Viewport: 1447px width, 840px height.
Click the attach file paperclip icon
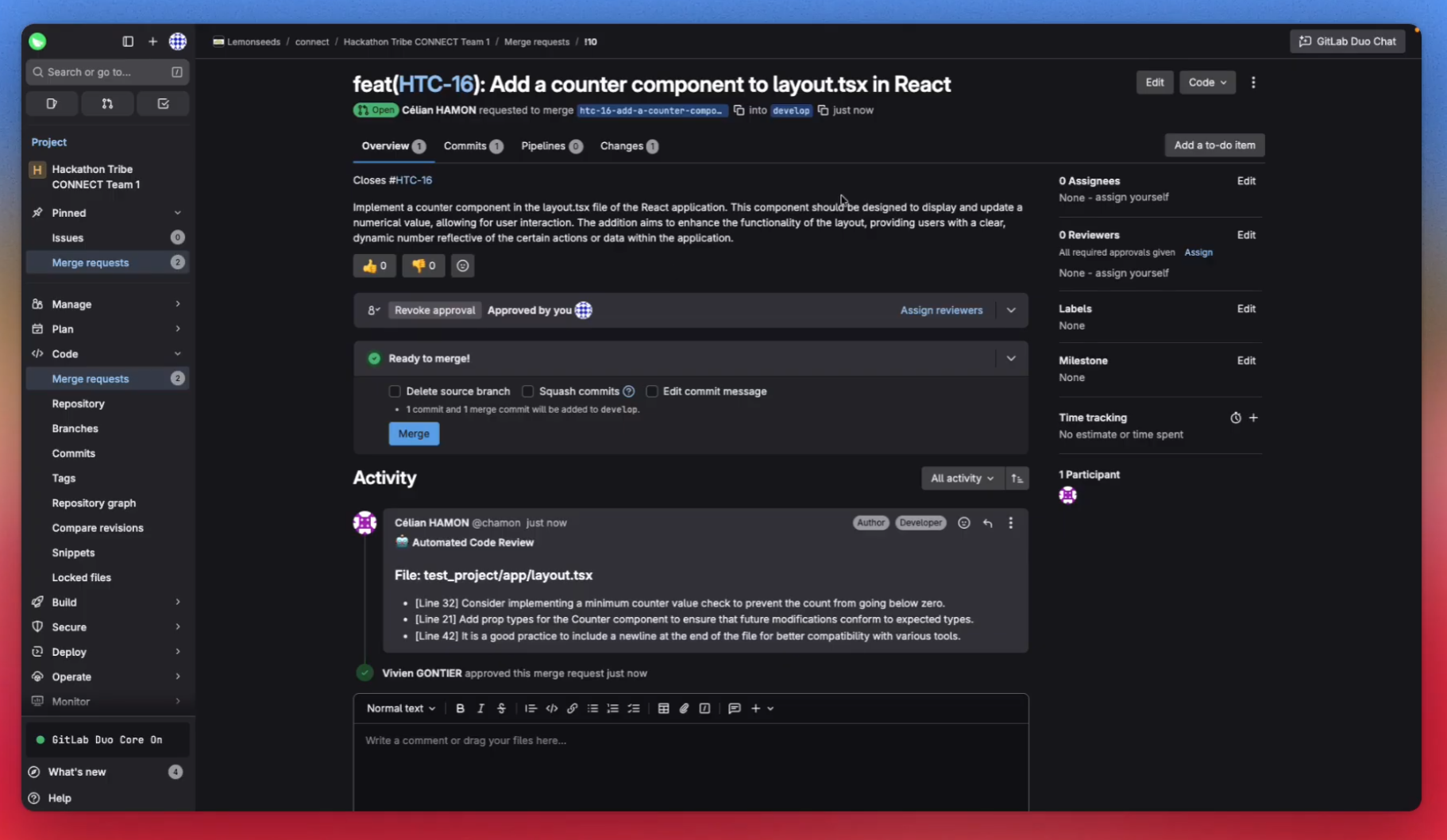[x=684, y=708]
